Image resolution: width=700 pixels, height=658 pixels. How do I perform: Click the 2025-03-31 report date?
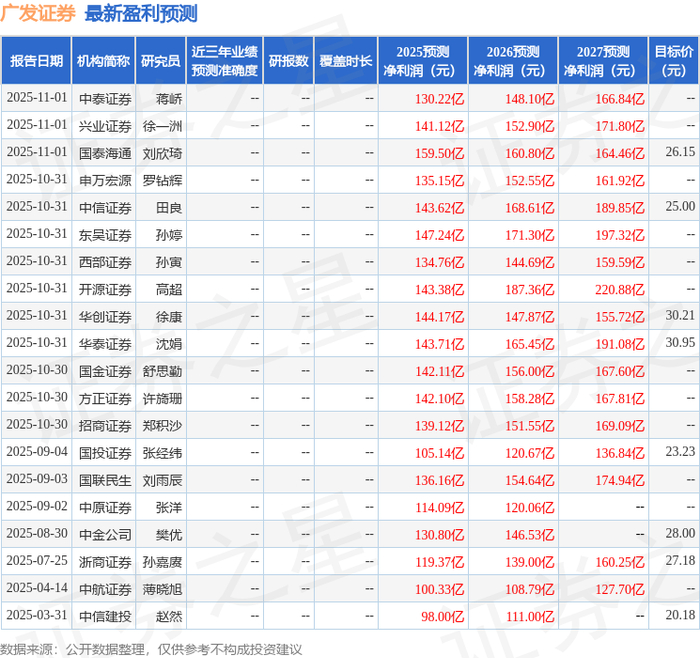pos(37,615)
